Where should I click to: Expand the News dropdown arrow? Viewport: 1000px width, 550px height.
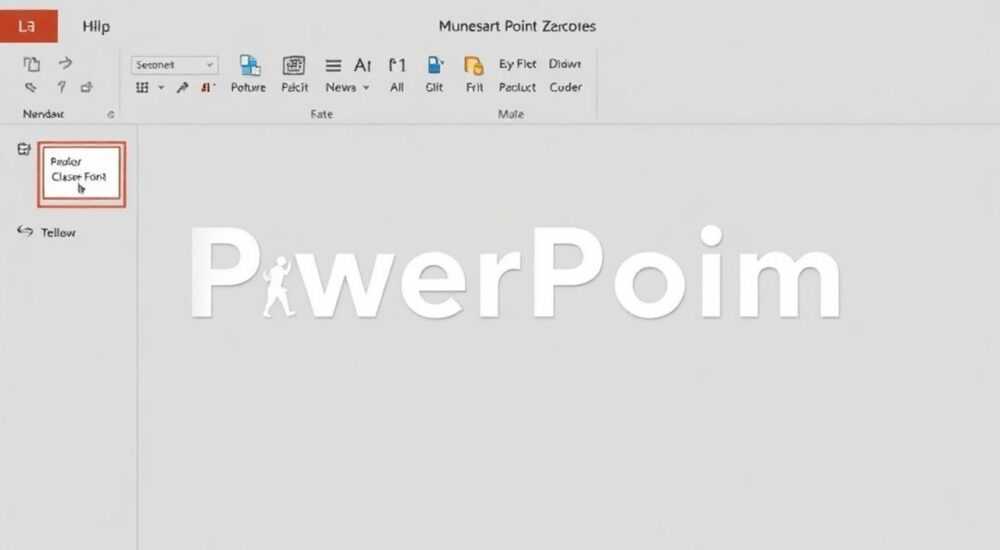click(366, 87)
